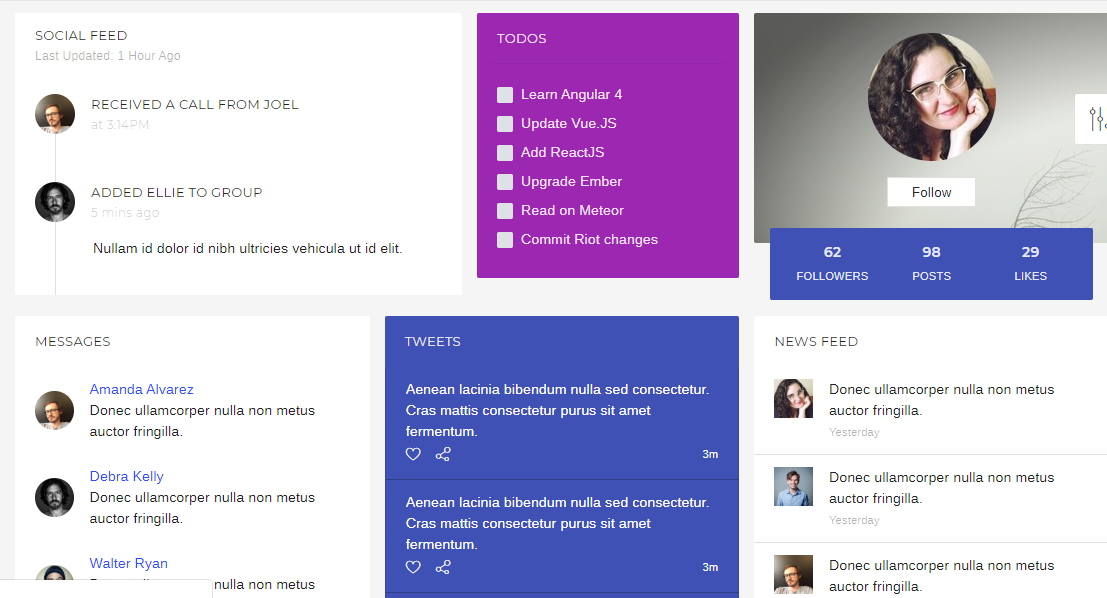Click avatar beside Received a Call from Joel
The width and height of the screenshot is (1107, 598).
[55, 114]
